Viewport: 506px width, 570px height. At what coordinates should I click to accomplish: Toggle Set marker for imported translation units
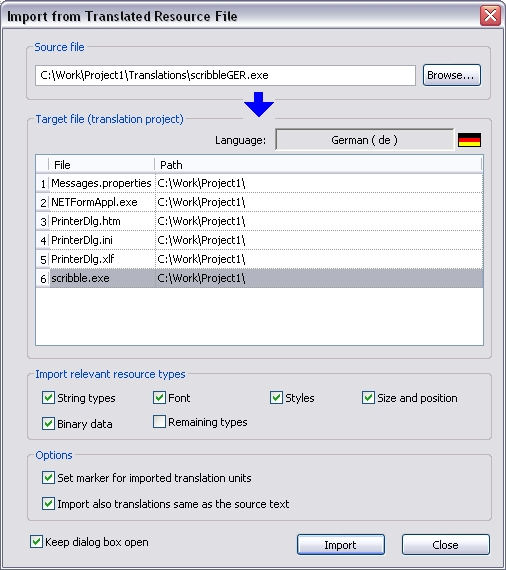pyautogui.click(x=48, y=478)
